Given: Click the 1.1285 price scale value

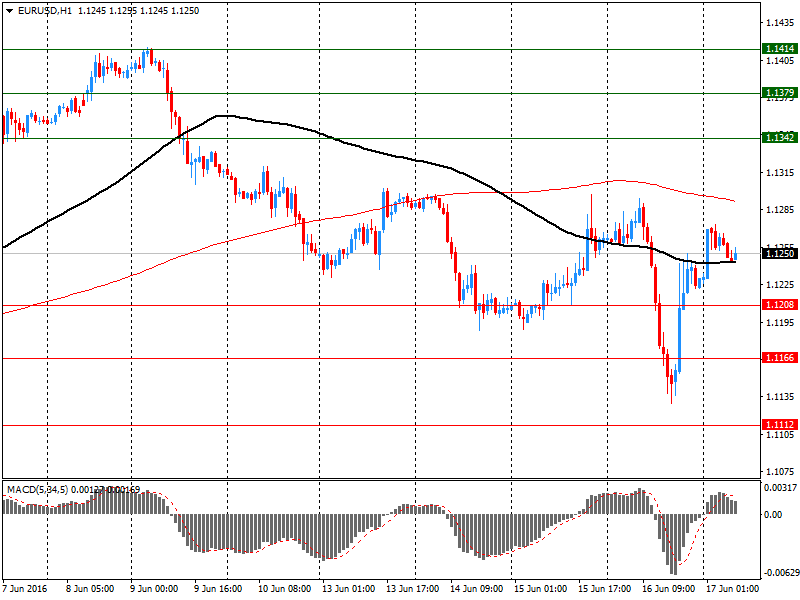Looking at the screenshot, I should pyautogui.click(x=780, y=210).
